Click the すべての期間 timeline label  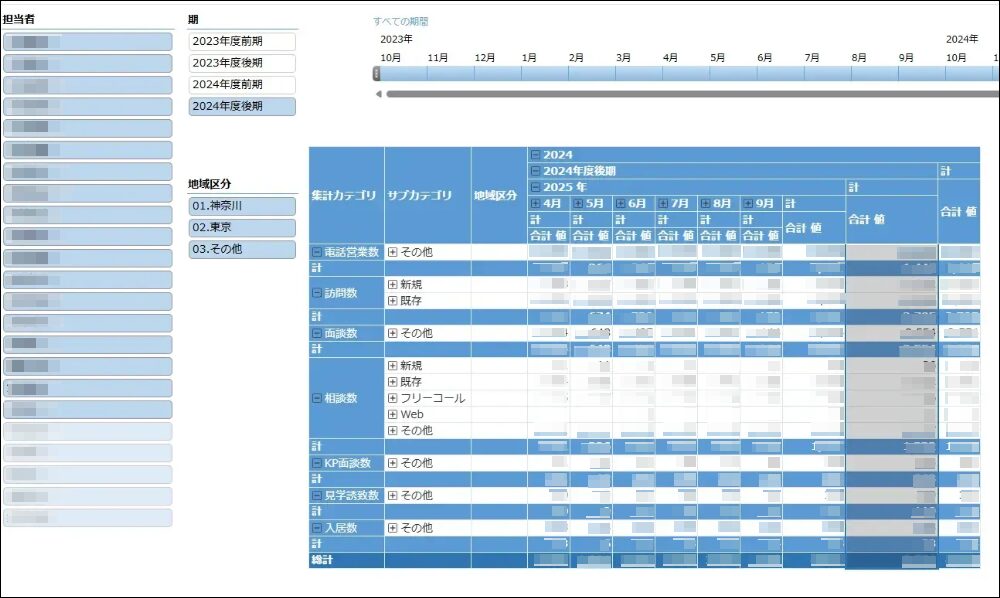pyautogui.click(x=402, y=19)
